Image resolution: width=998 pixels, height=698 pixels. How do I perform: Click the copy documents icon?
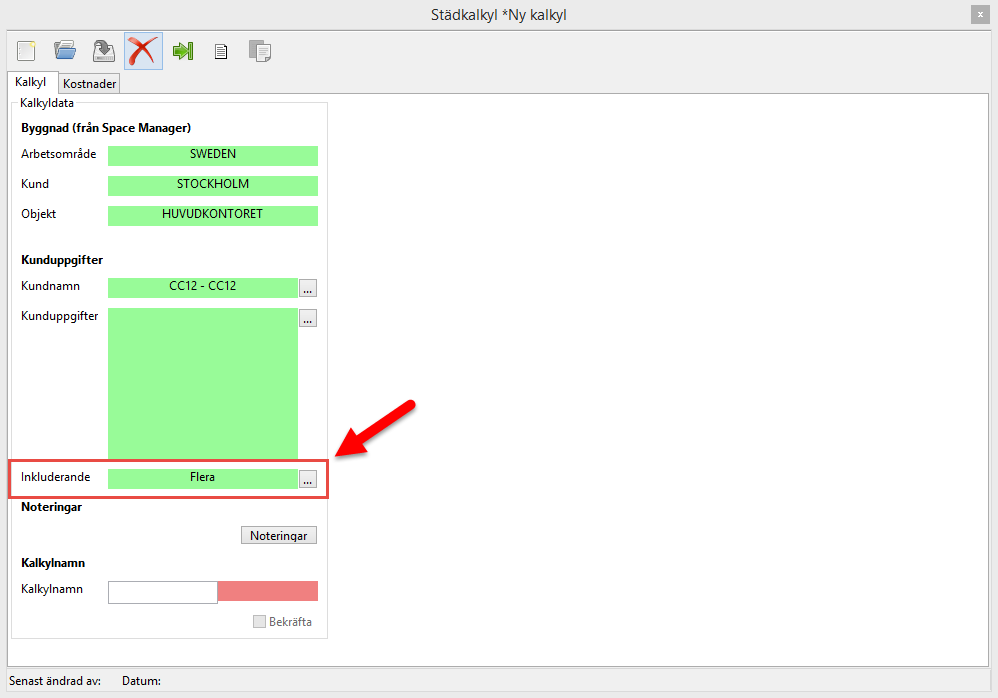[260, 51]
